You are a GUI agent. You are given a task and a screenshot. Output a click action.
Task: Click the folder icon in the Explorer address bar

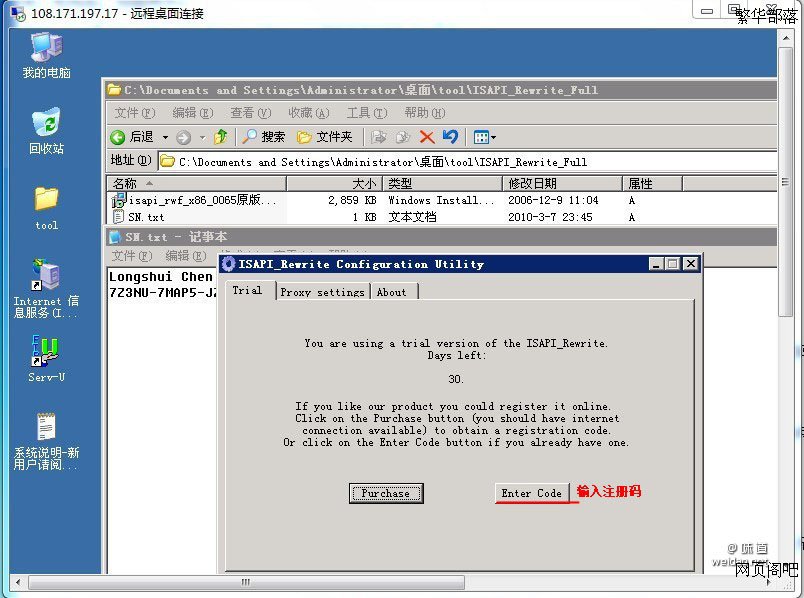pyautogui.click(x=167, y=162)
